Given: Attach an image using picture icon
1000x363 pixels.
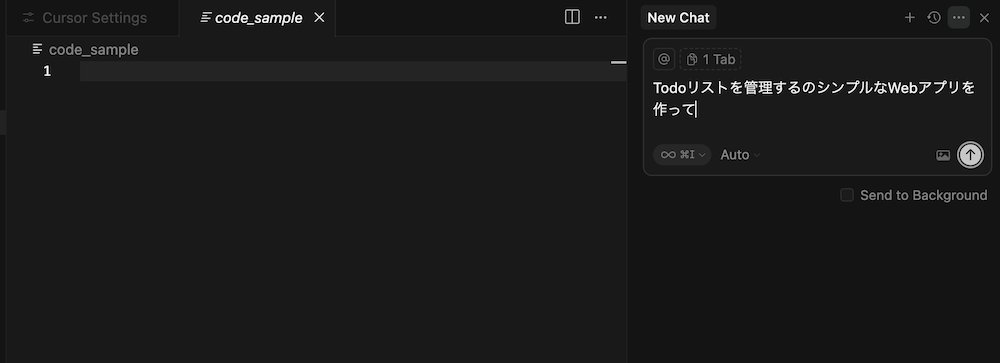Looking at the screenshot, I should [943, 155].
